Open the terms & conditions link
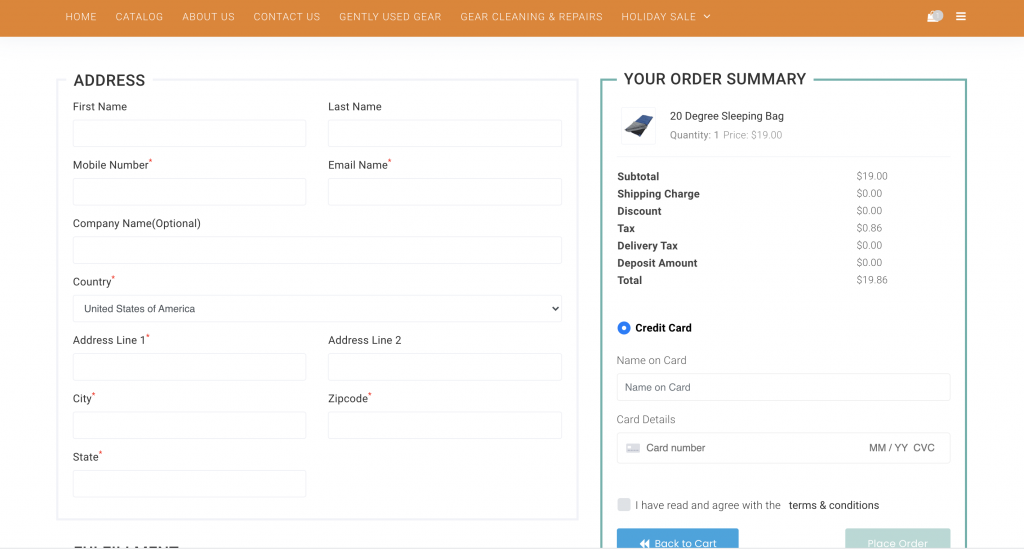This screenshot has width=1024, height=550. pos(834,505)
